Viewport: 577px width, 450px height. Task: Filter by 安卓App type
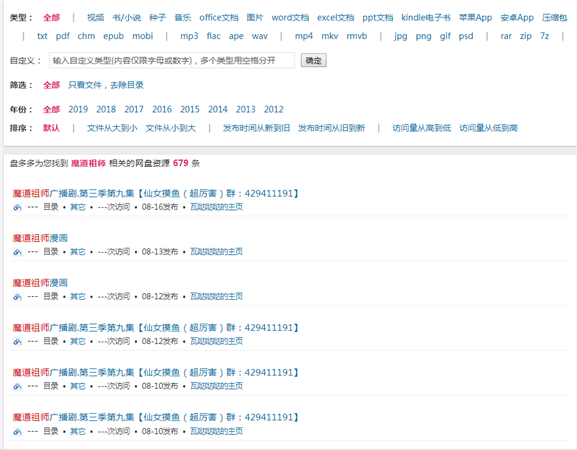[517, 18]
